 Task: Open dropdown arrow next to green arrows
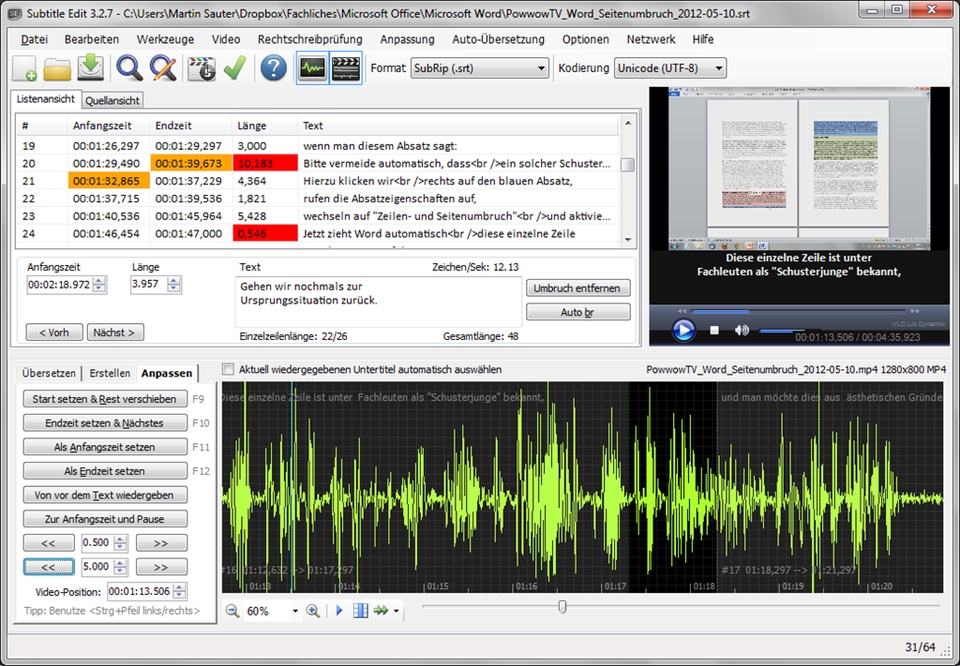pos(396,611)
